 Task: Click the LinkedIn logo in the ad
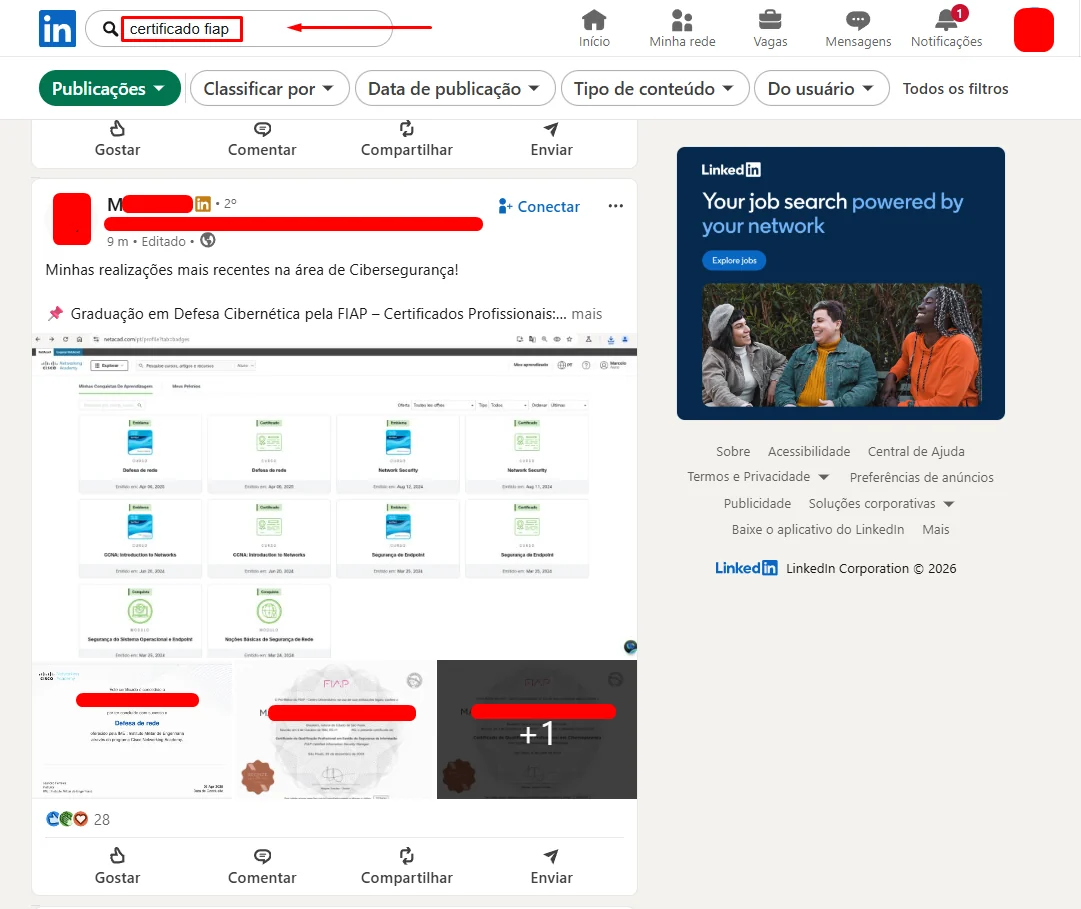pos(731,170)
